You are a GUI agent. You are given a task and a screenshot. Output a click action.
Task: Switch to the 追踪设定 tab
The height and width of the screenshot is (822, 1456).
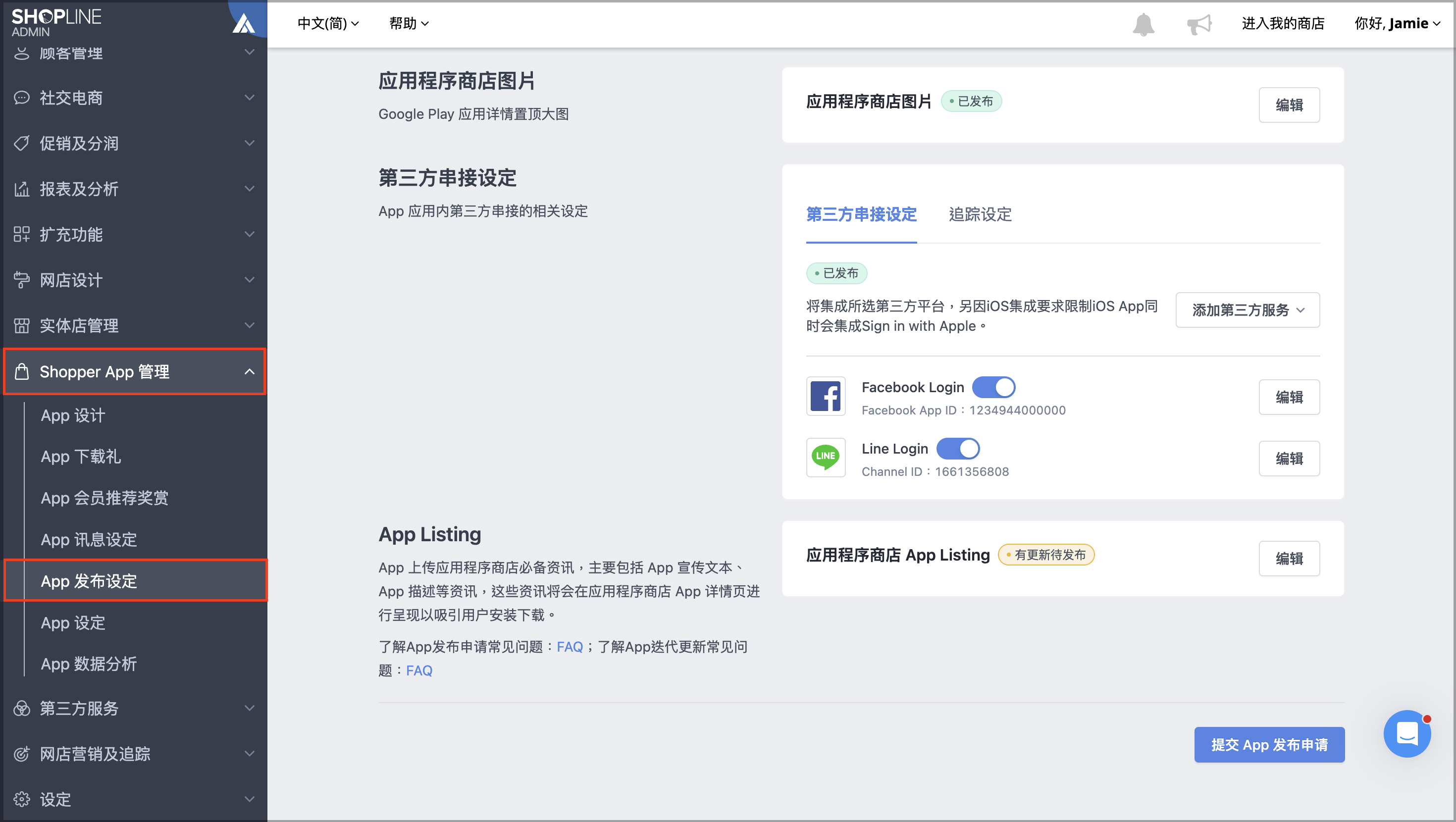[980, 215]
